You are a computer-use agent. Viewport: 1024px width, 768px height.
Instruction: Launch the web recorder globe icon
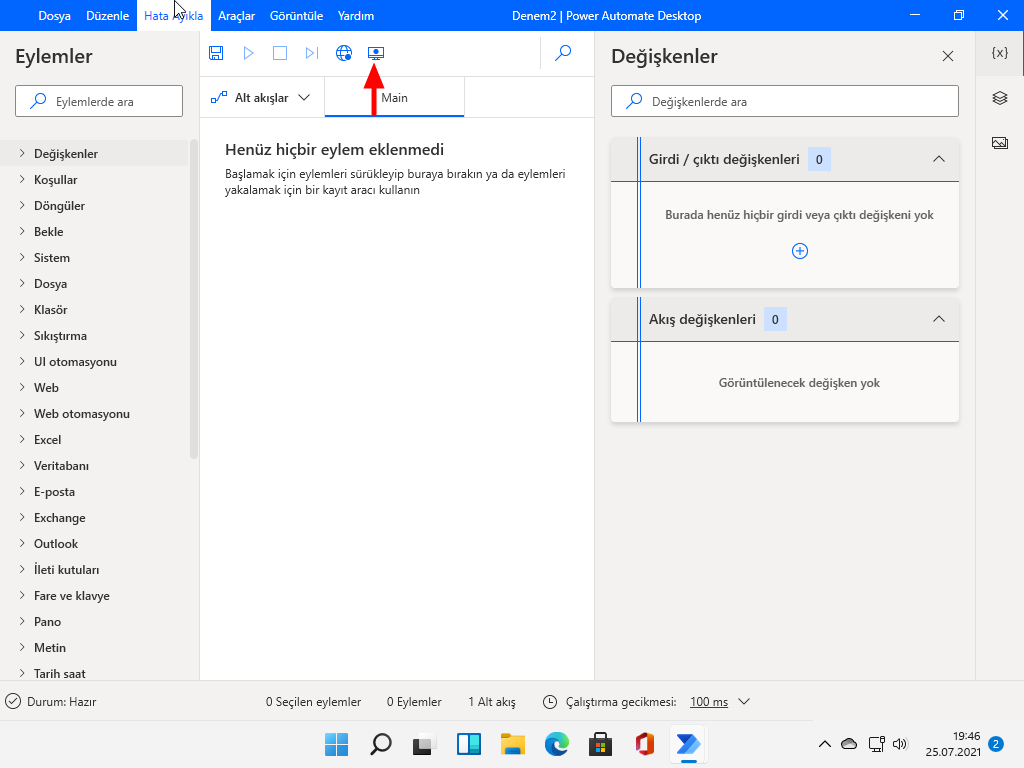coord(344,53)
